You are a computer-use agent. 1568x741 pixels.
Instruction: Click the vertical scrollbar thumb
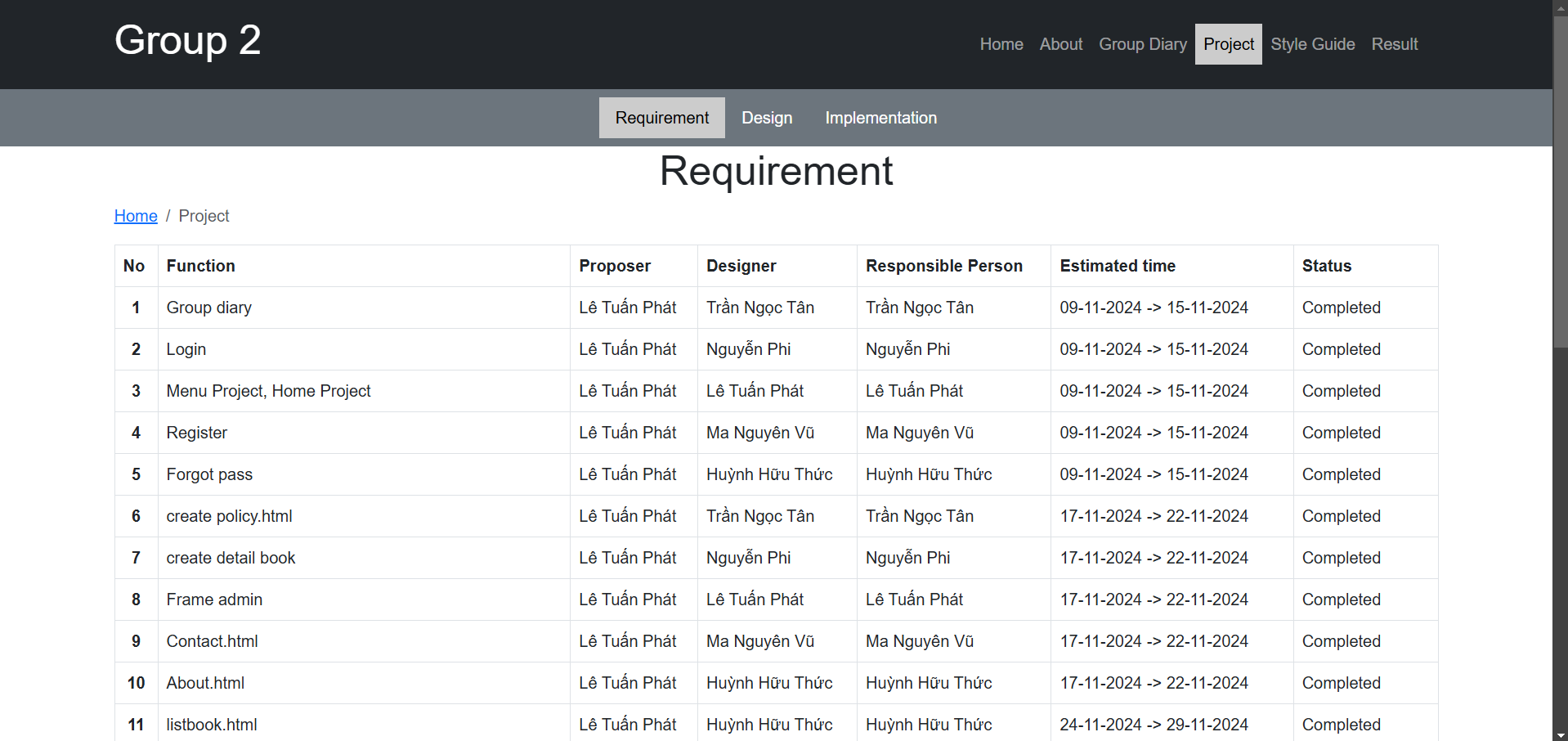coord(1560,180)
